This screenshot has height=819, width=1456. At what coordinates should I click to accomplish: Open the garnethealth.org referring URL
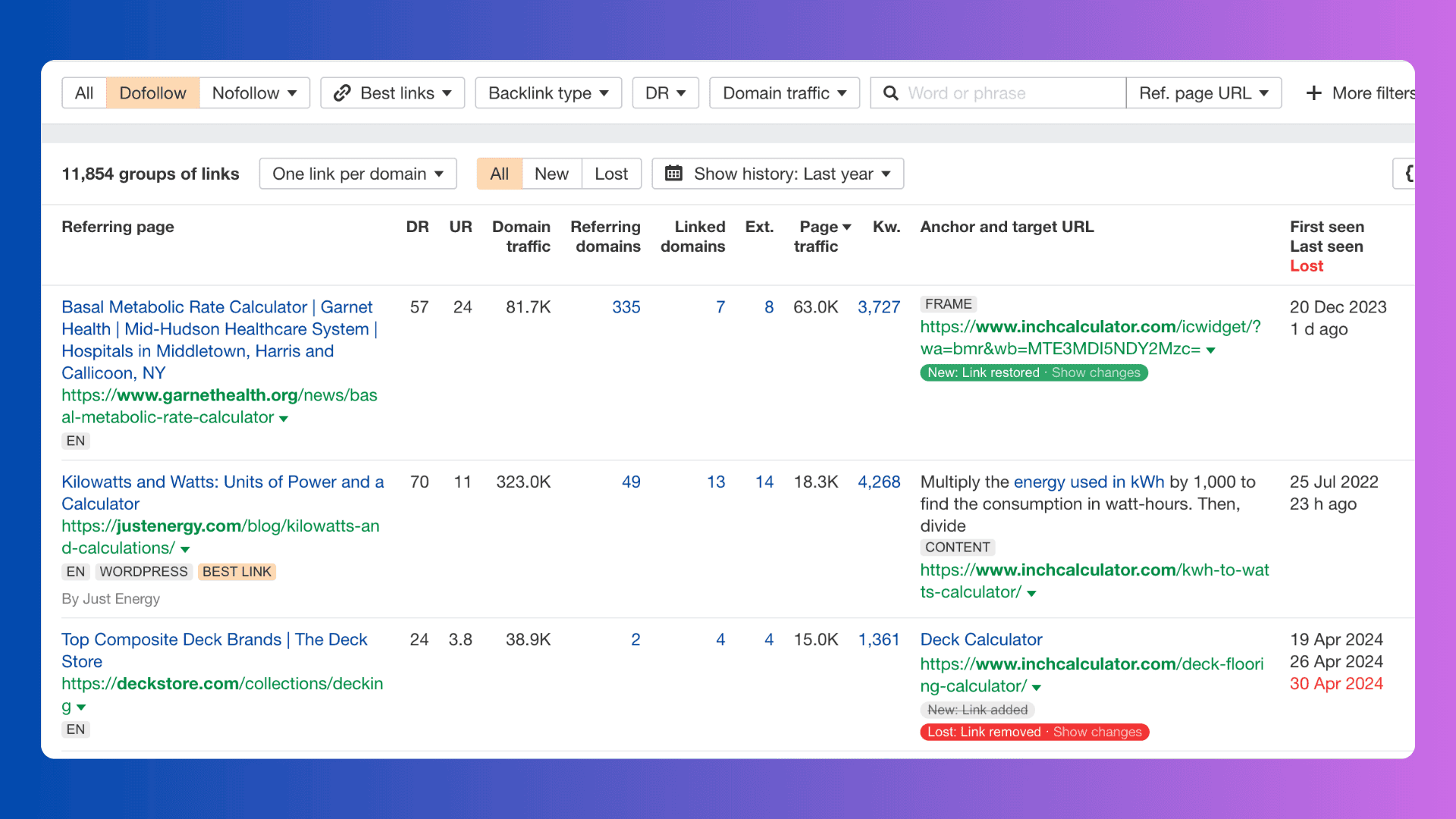click(219, 406)
